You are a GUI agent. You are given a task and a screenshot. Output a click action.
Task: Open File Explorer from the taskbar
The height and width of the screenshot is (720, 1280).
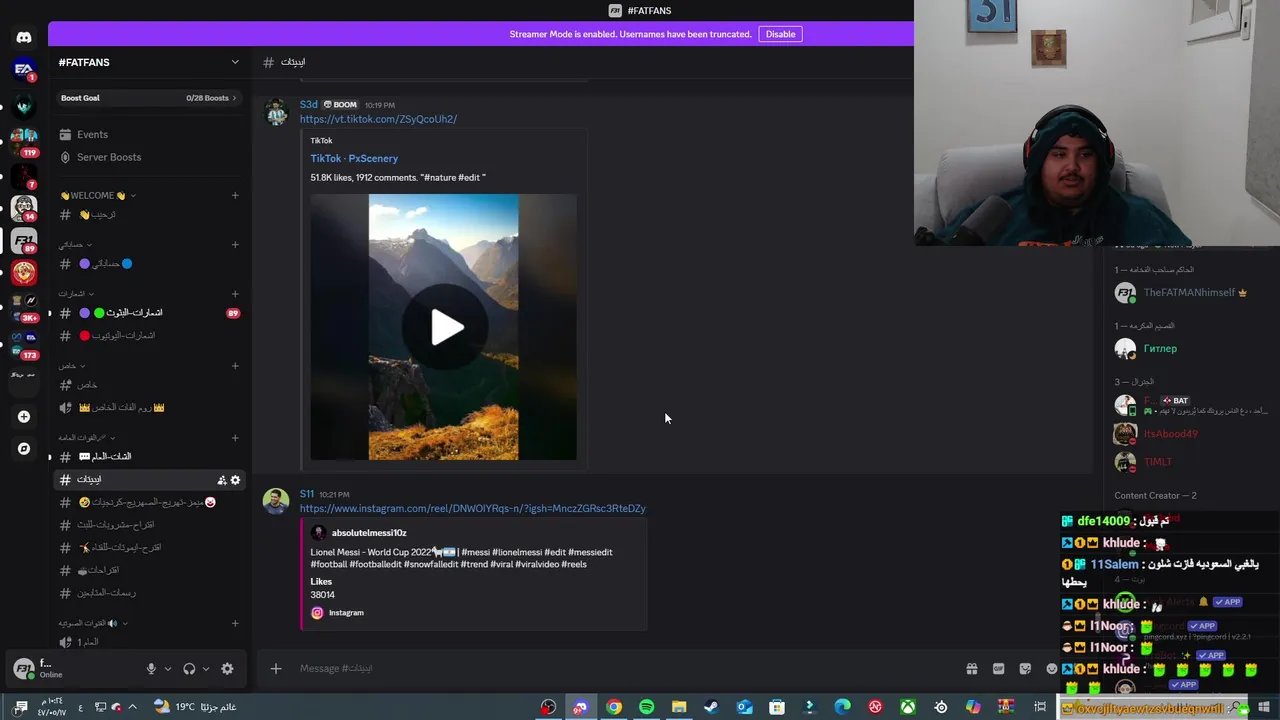click(x=679, y=707)
